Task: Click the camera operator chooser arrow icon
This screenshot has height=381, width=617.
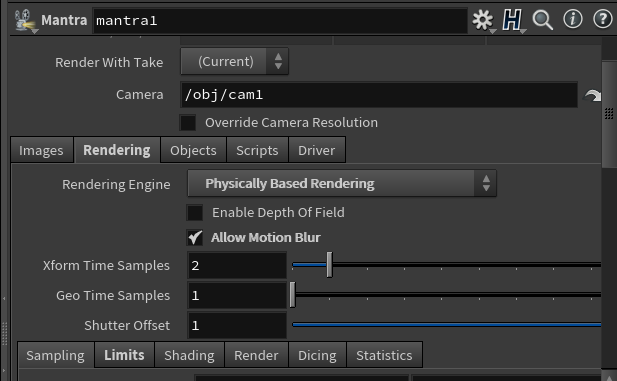Action: click(x=592, y=95)
